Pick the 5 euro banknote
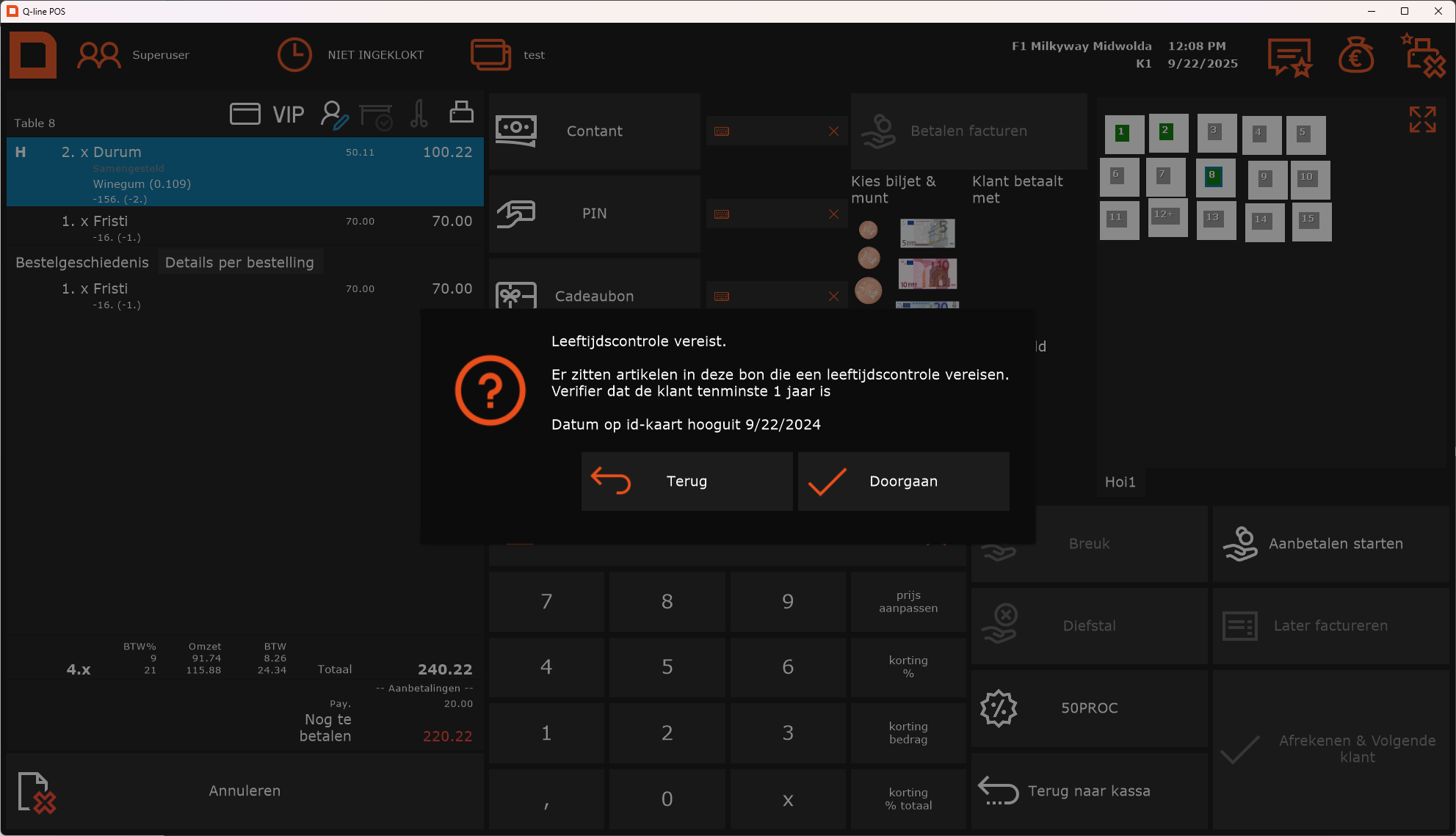Image resolution: width=1456 pixels, height=836 pixels. (927, 233)
